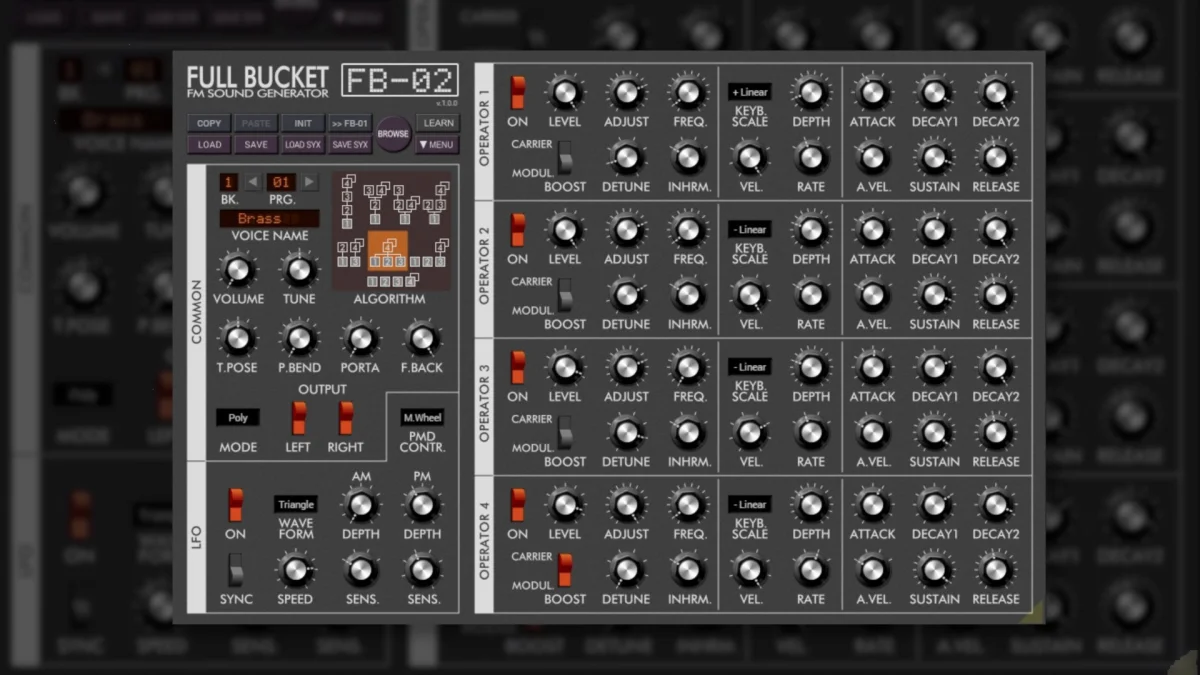The width and height of the screenshot is (1200, 675).
Task: Click Operator 3 DECAY1 knob
Action: click(934, 368)
